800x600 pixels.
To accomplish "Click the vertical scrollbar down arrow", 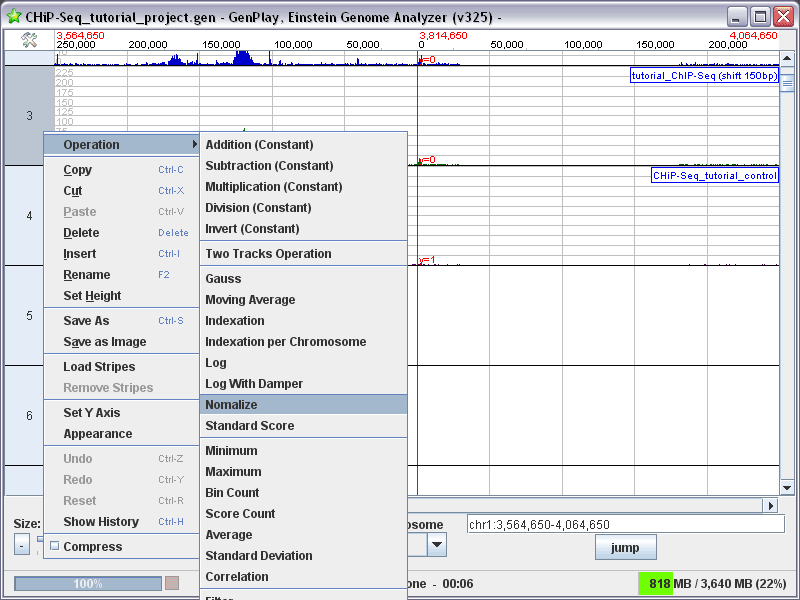I will [786, 488].
